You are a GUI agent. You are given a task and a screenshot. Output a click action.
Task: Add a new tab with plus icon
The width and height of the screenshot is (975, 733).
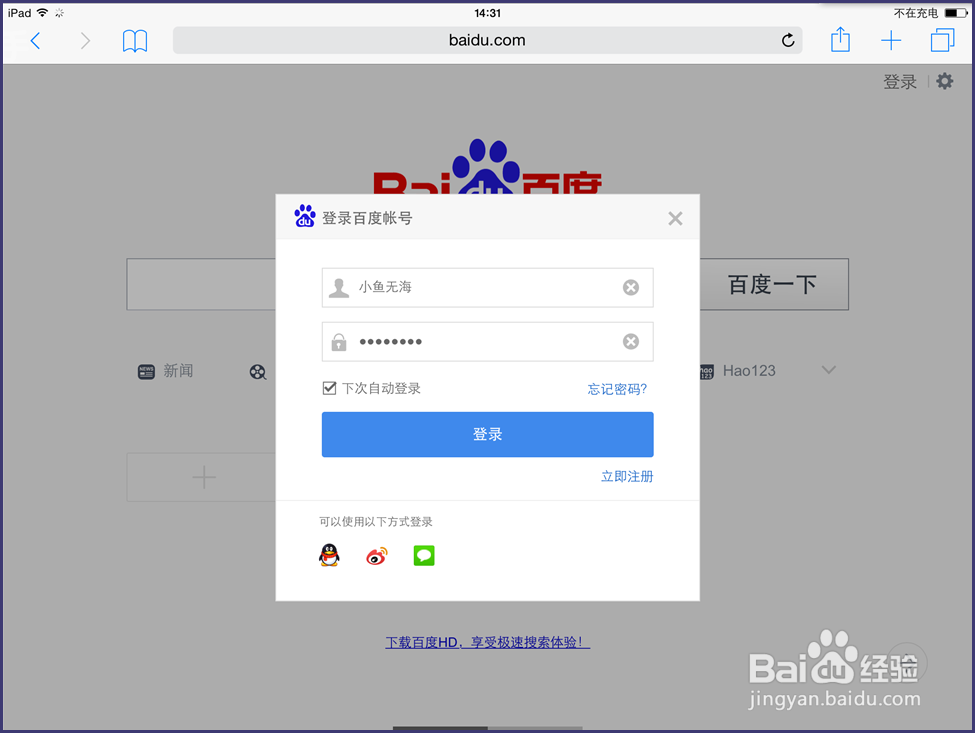891,40
